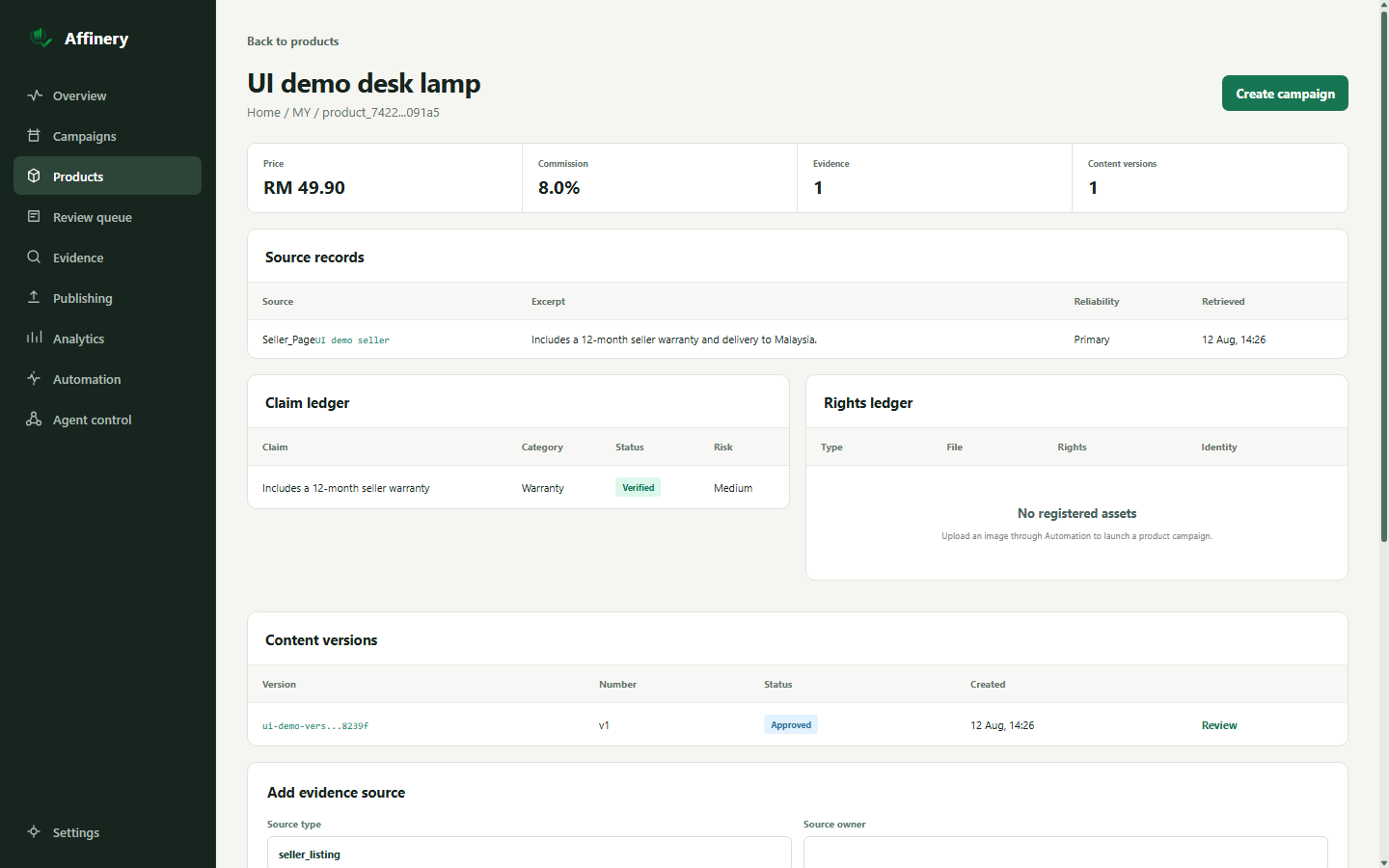This screenshot has height=868, width=1389.
Task: Focus the Source owner input field
Action: click(x=1065, y=853)
